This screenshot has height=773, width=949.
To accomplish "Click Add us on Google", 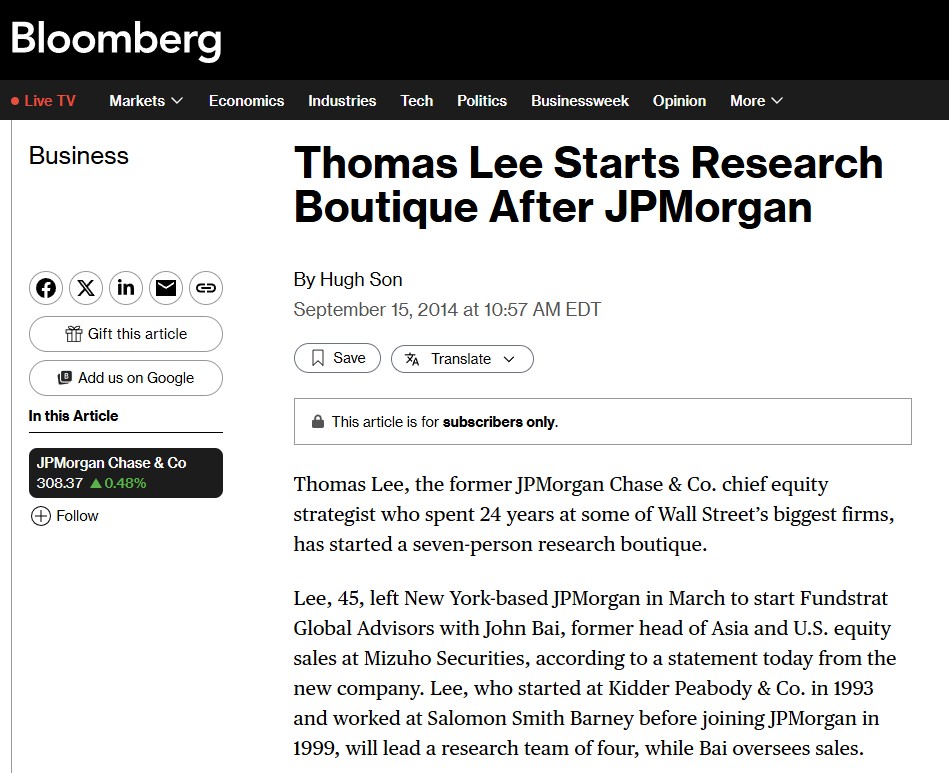I will pyautogui.click(x=126, y=378).
